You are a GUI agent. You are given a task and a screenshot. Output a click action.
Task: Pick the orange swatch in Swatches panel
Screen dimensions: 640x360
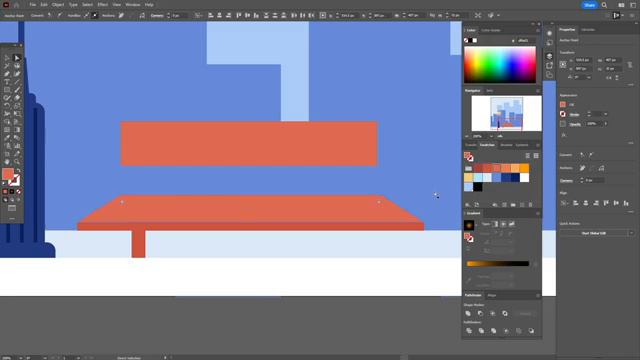click(x=524, y=168)
